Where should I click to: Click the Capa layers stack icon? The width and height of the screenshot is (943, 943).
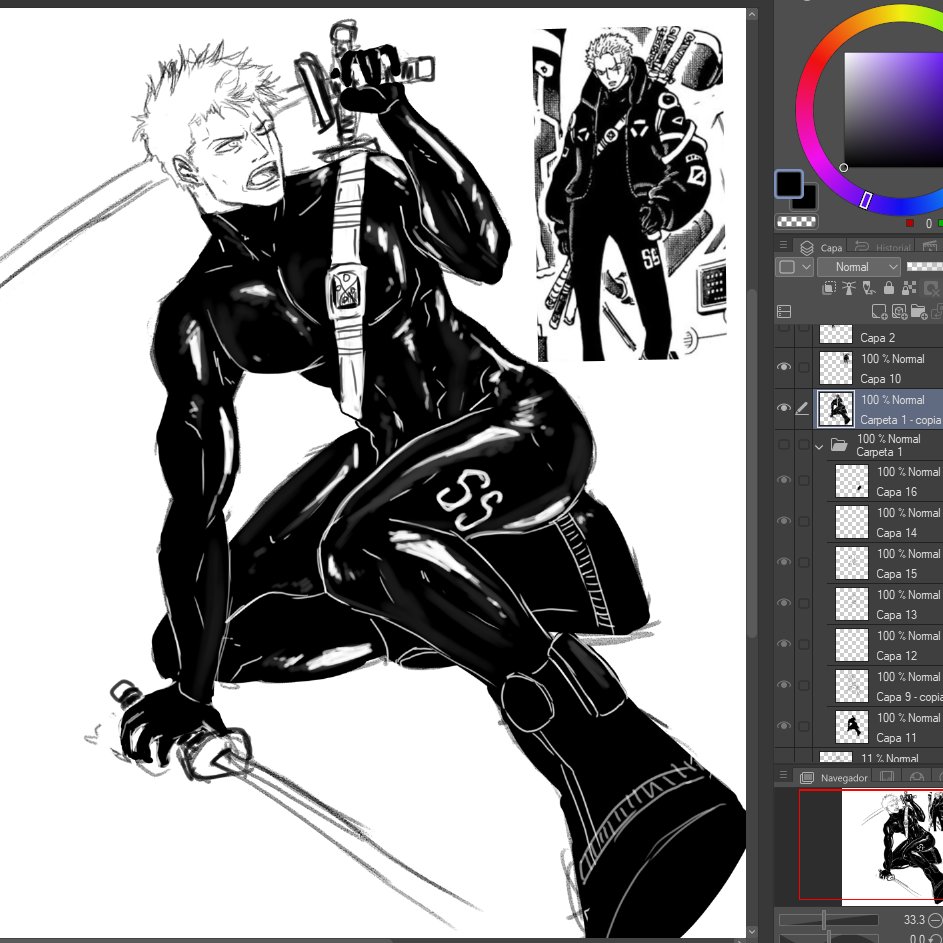click(806, 248)
